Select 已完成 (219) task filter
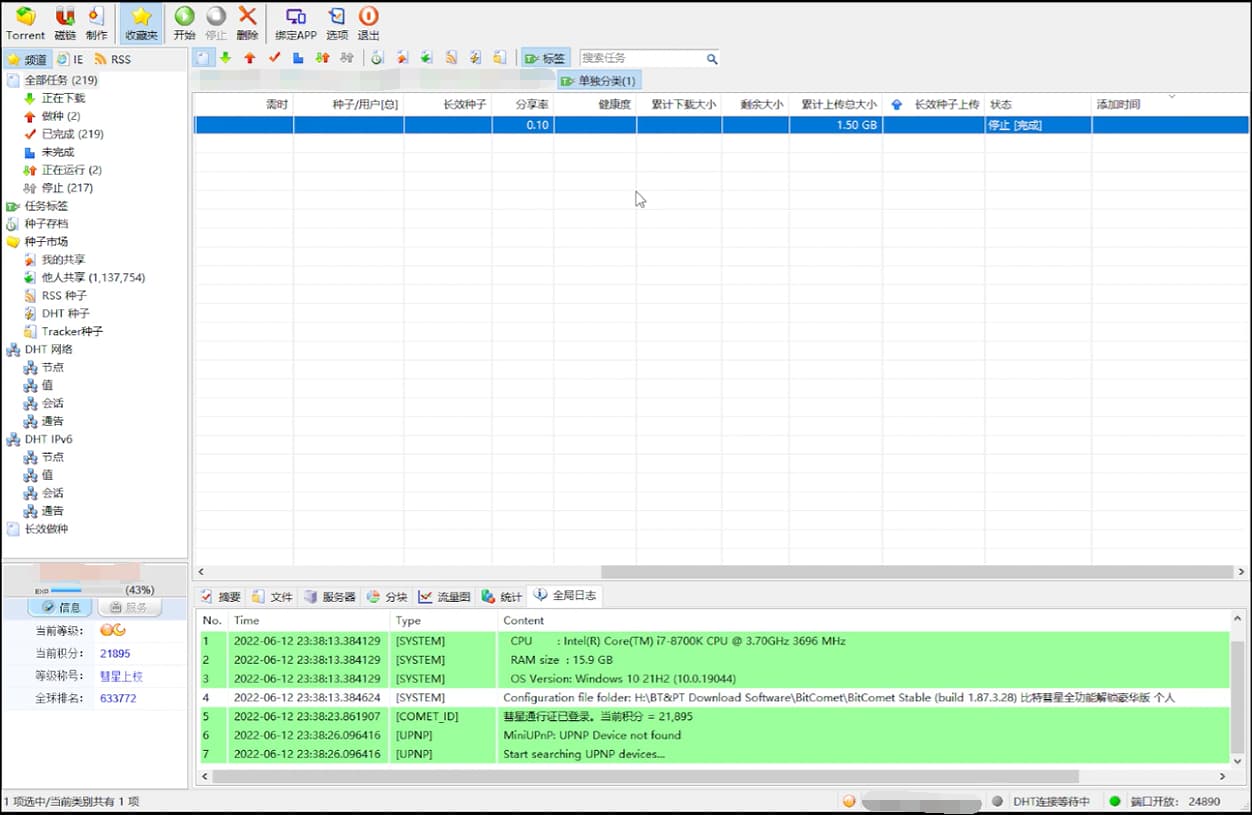 point(72,134)
